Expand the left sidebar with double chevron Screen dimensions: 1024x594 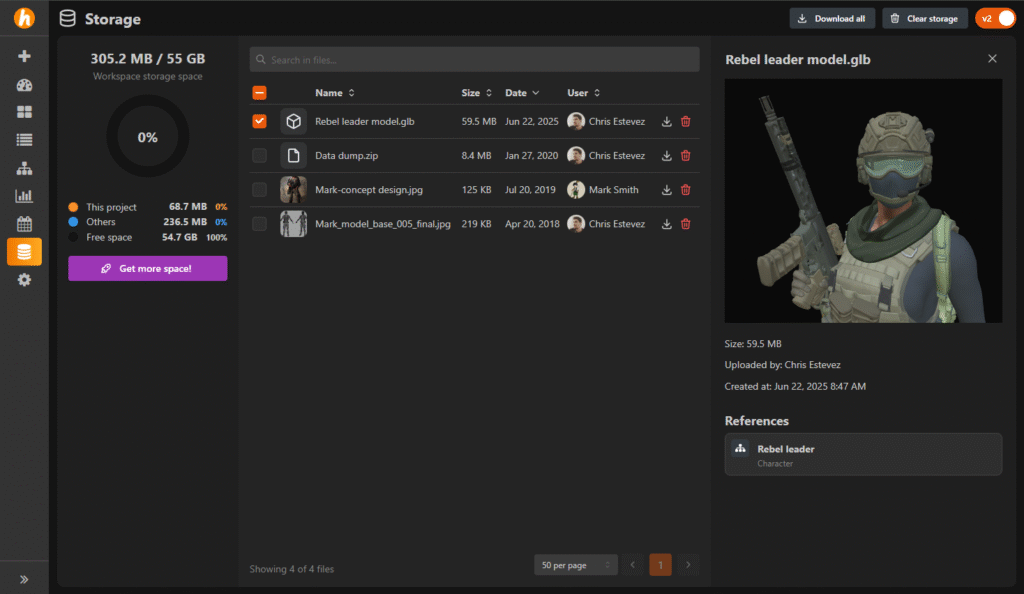(24, 578)
